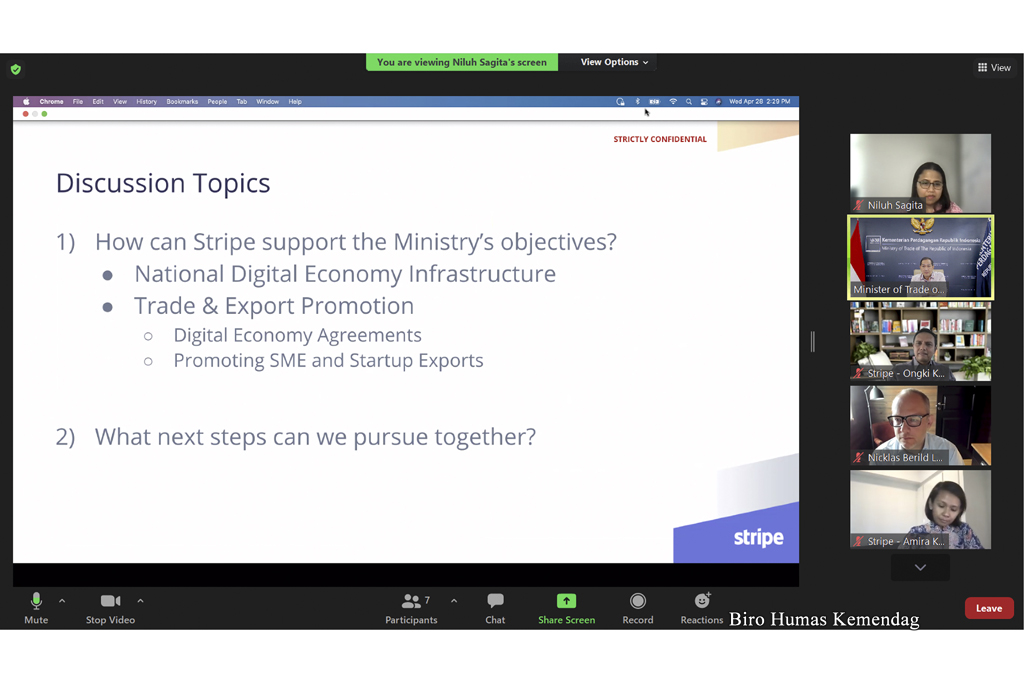Open audio options arrow beside Mute
The width and height of the screenshot is (1024, 682).
point(62,601)
